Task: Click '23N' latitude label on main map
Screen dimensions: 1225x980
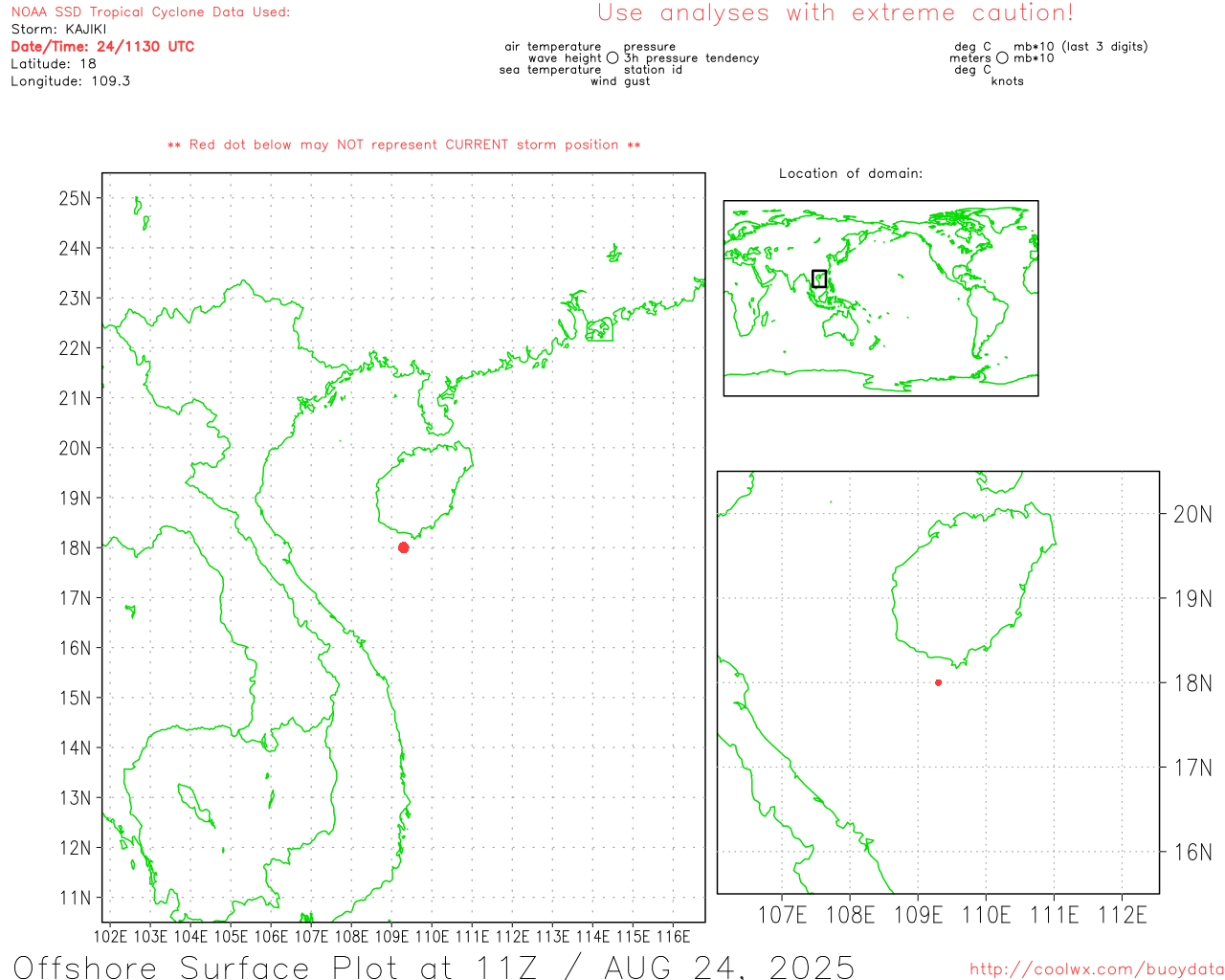Action: tap(75, 299)
